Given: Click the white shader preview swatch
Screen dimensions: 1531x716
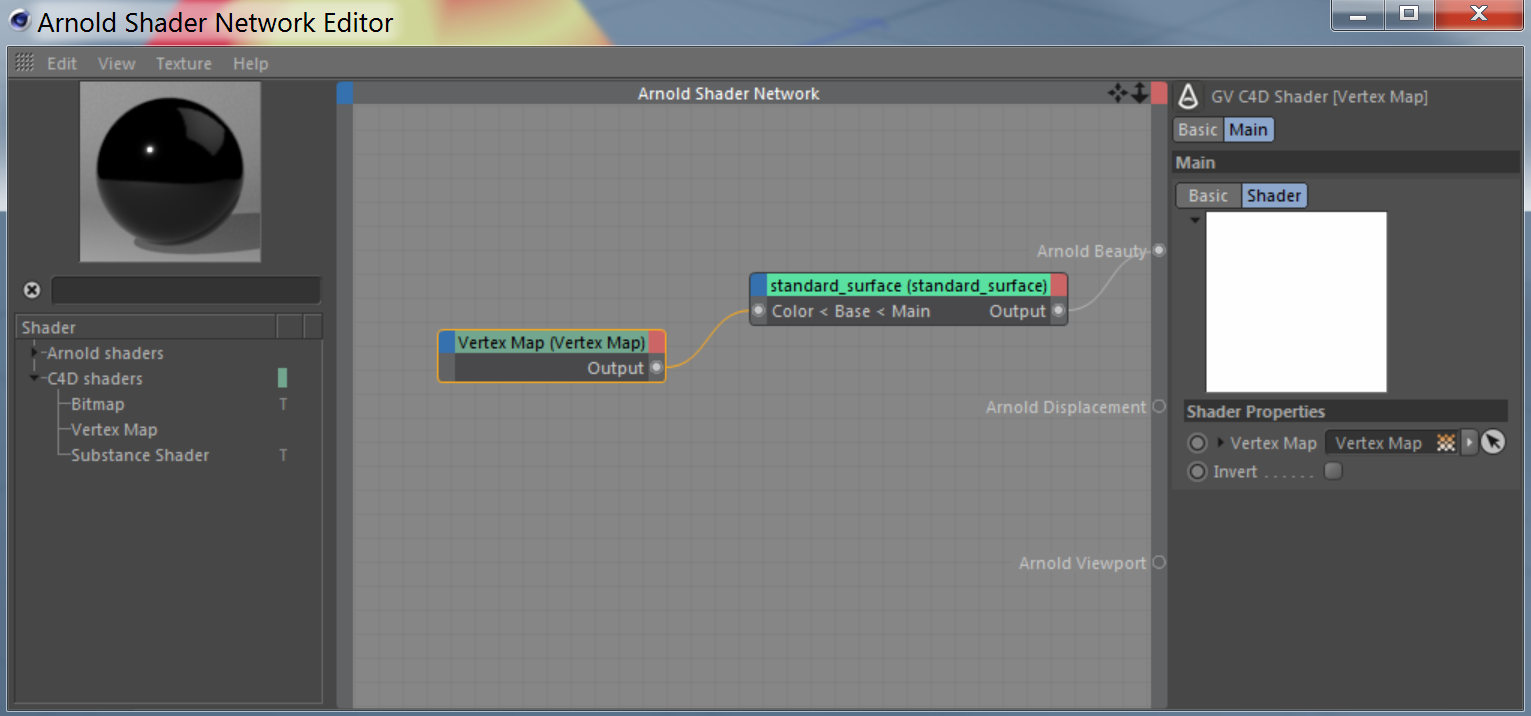Looking at the screenshot, I should [1296, 302].
